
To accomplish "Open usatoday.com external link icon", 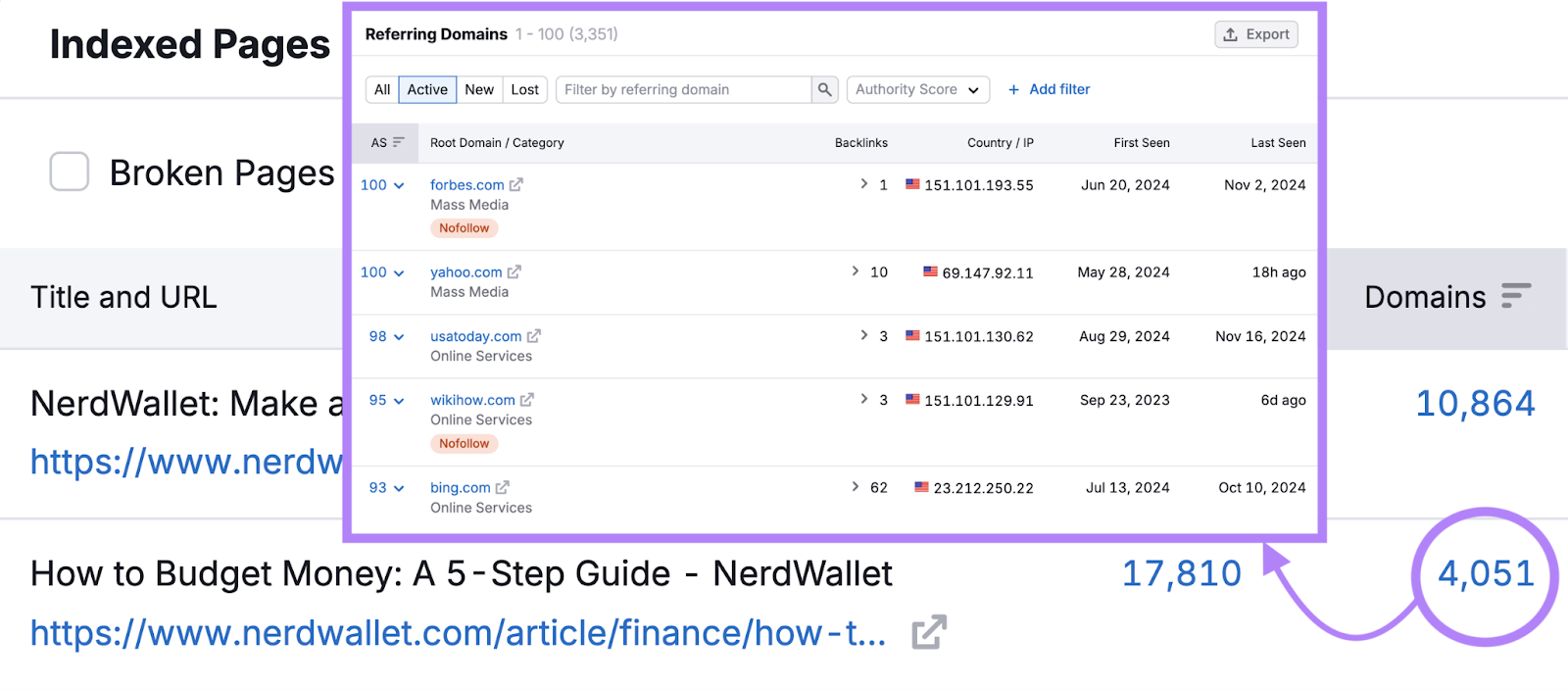I will click(534, 336).
